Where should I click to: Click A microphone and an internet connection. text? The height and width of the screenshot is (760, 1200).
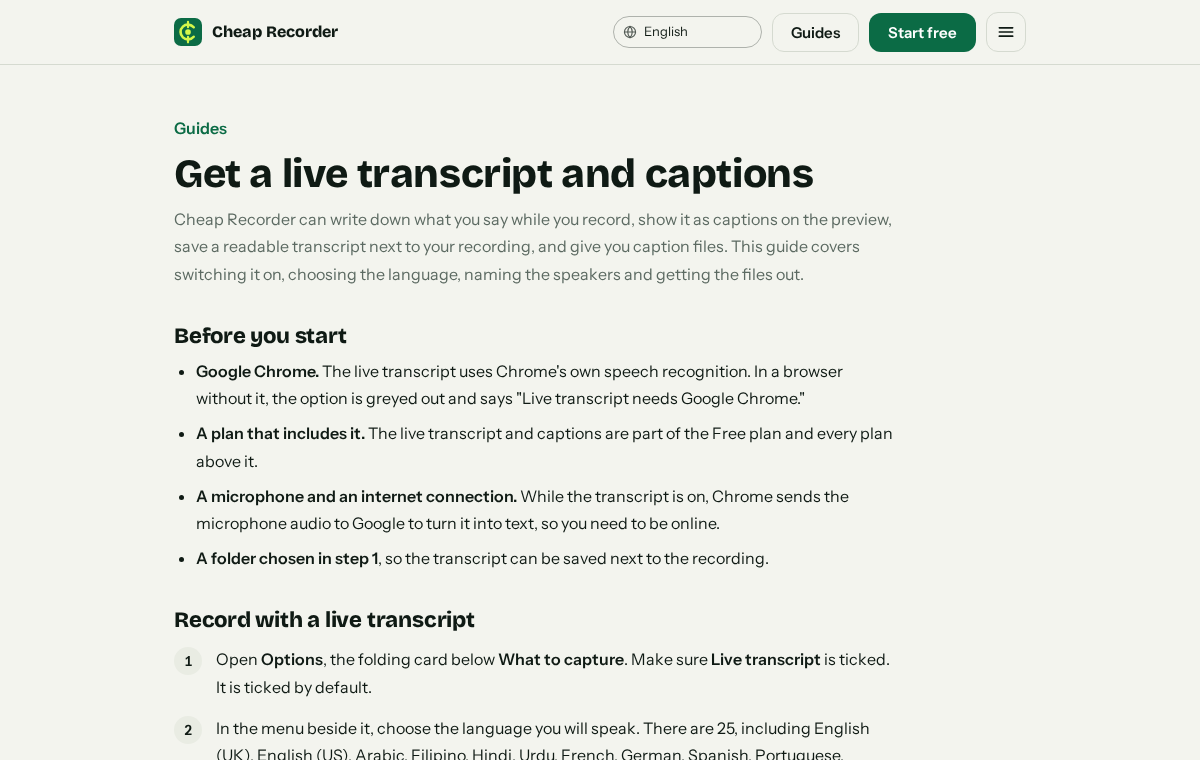(356, 496)
